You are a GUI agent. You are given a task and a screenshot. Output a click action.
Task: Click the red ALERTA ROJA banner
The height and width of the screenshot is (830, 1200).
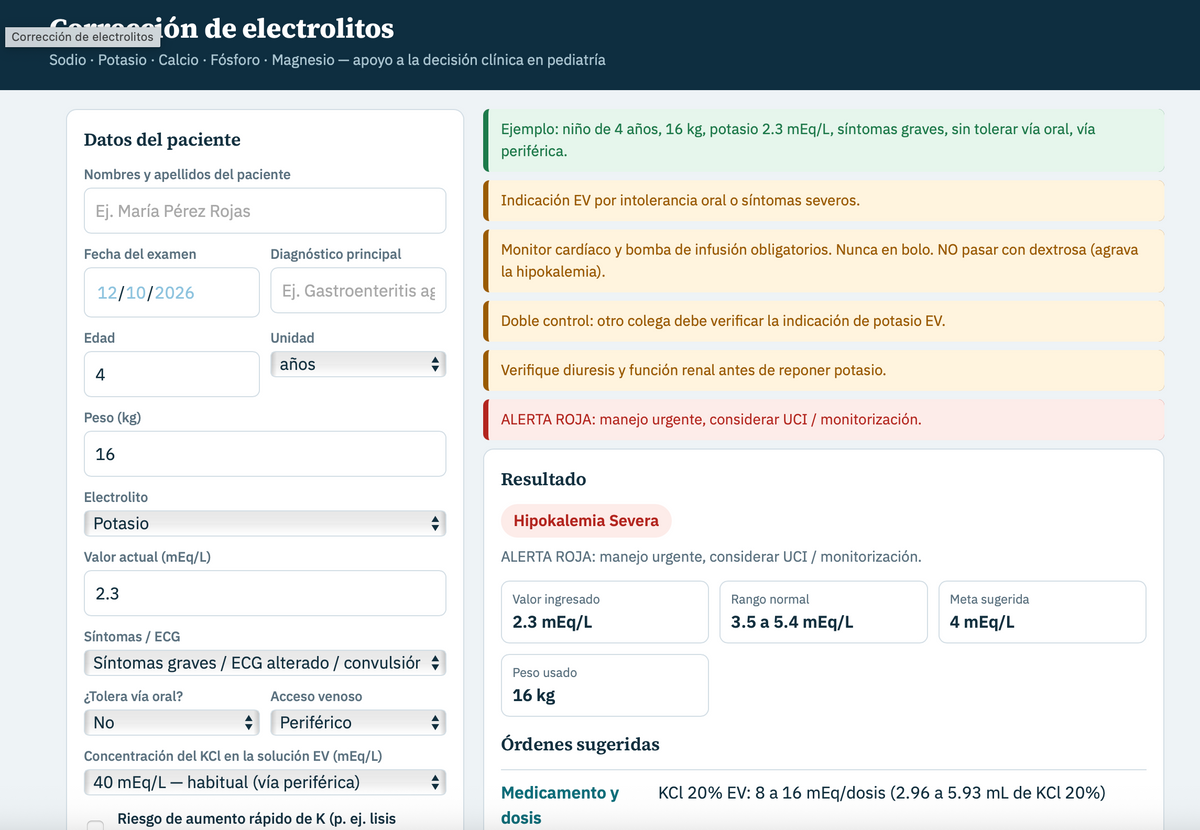[x=824, y=419]
